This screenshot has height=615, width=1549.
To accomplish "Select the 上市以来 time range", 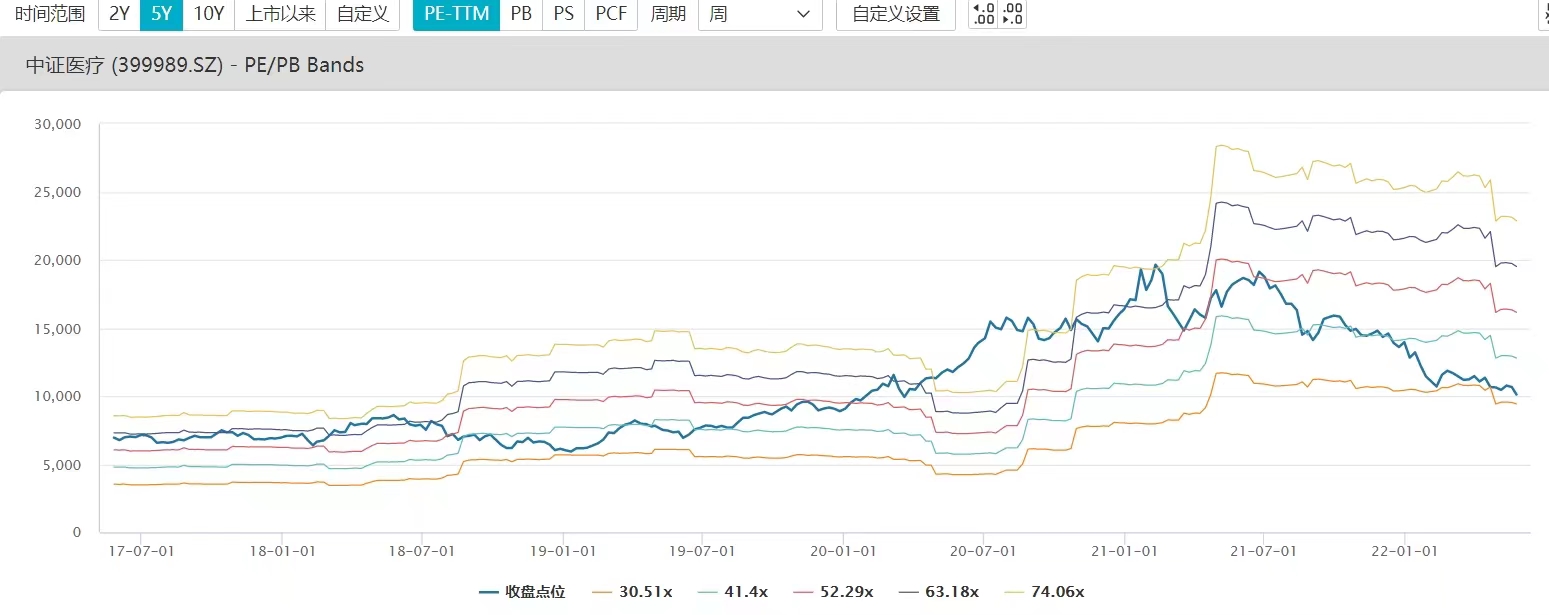I will click(x=281, y=14).
